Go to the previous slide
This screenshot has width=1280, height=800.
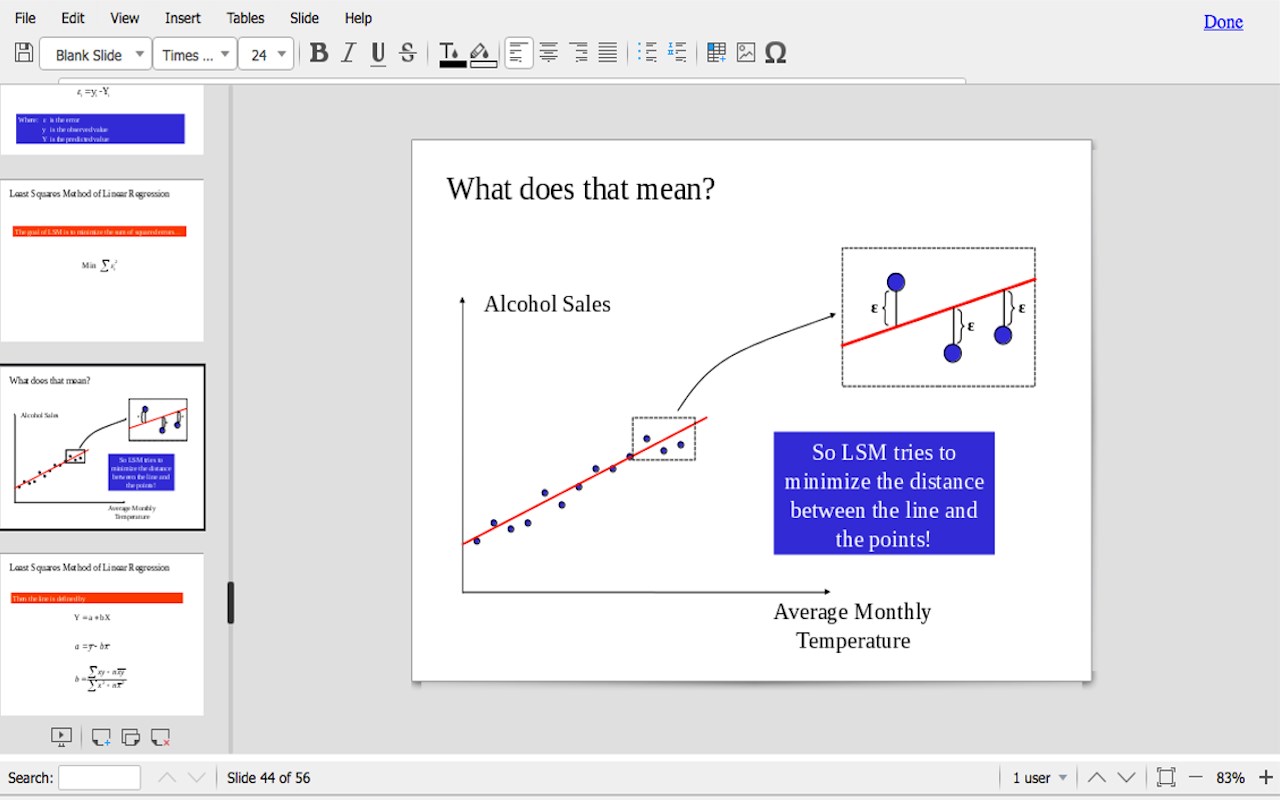pos(1097,777)
